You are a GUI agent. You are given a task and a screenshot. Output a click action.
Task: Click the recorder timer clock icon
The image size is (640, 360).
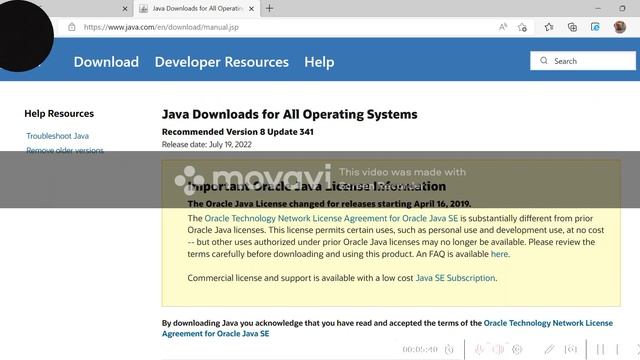tap(449, 349)
